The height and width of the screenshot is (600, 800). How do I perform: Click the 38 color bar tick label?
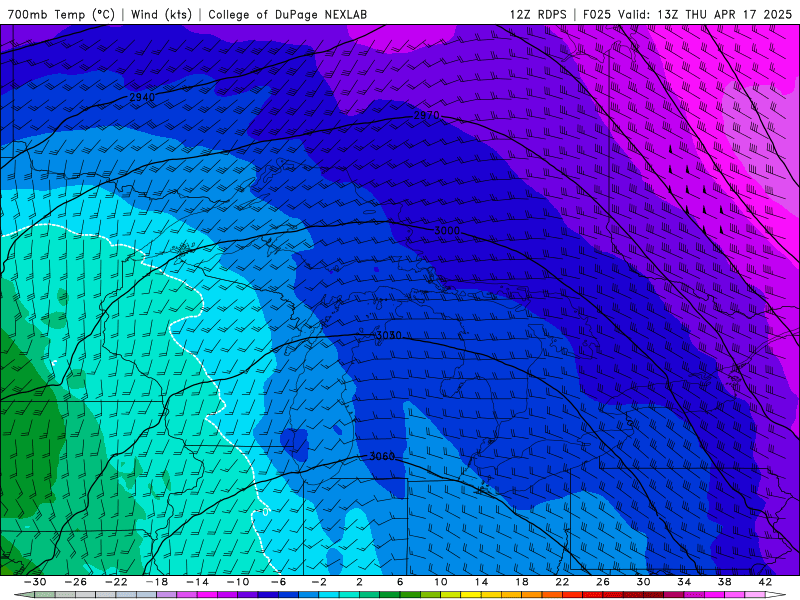pos(724,582)
